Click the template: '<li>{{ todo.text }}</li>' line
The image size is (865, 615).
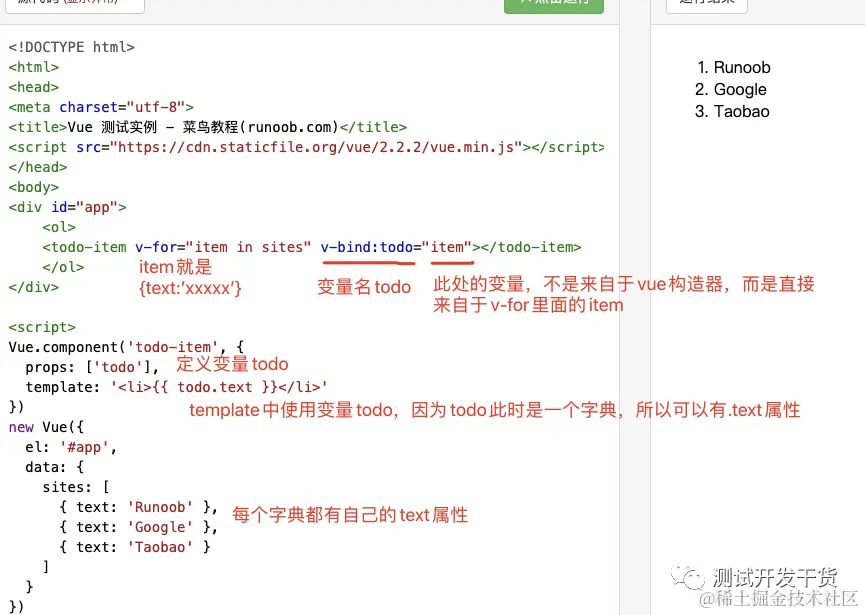click(177, 387)
